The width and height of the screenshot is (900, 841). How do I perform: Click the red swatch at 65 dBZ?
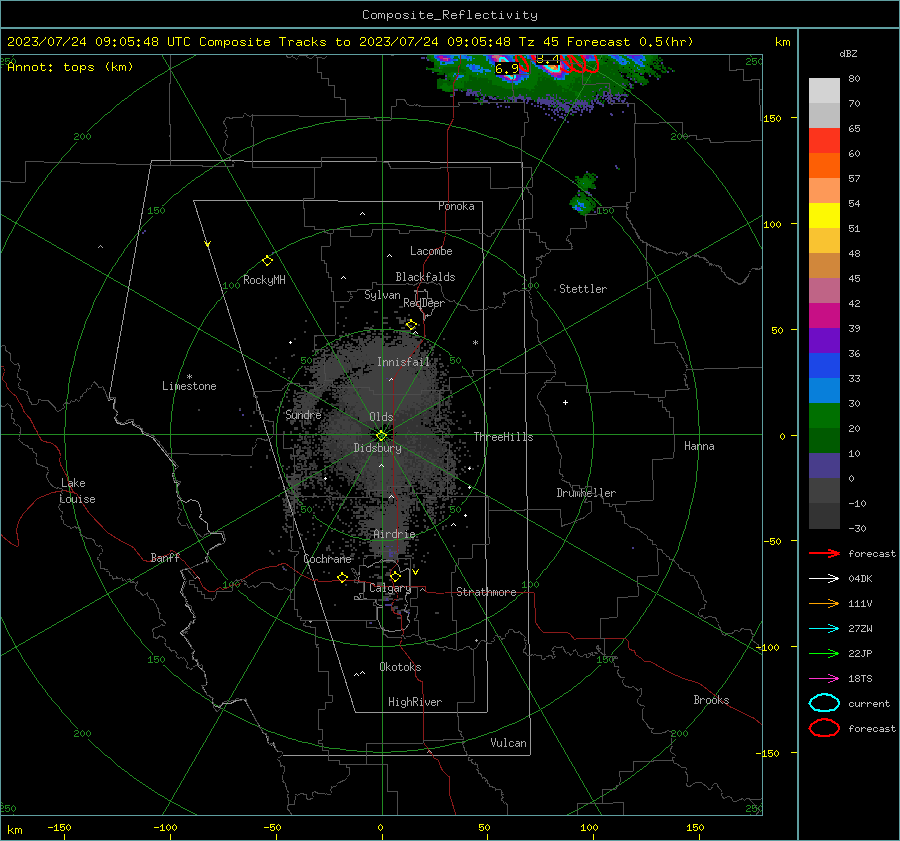(824, 140)
